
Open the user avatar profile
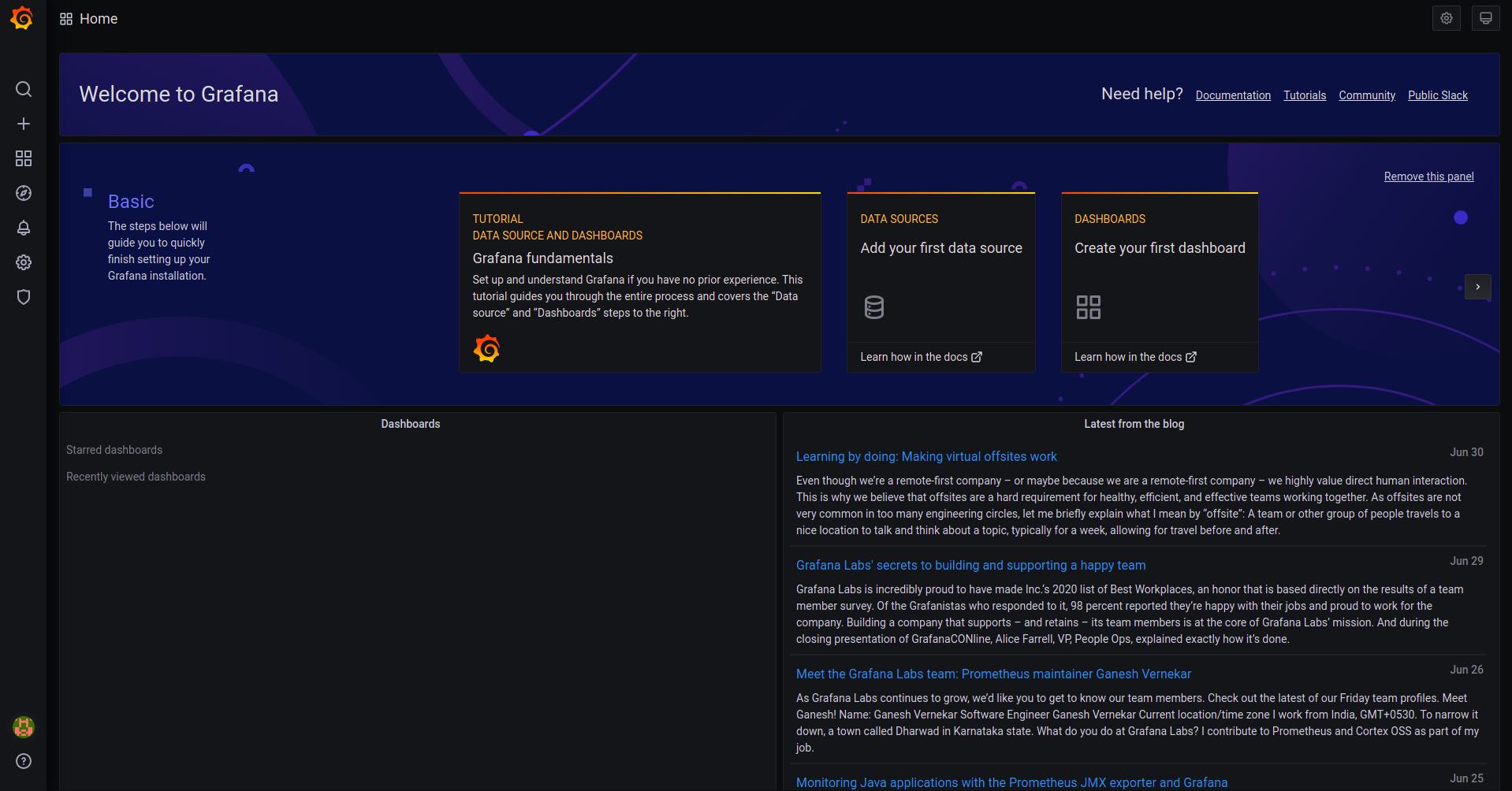(24, 727)
